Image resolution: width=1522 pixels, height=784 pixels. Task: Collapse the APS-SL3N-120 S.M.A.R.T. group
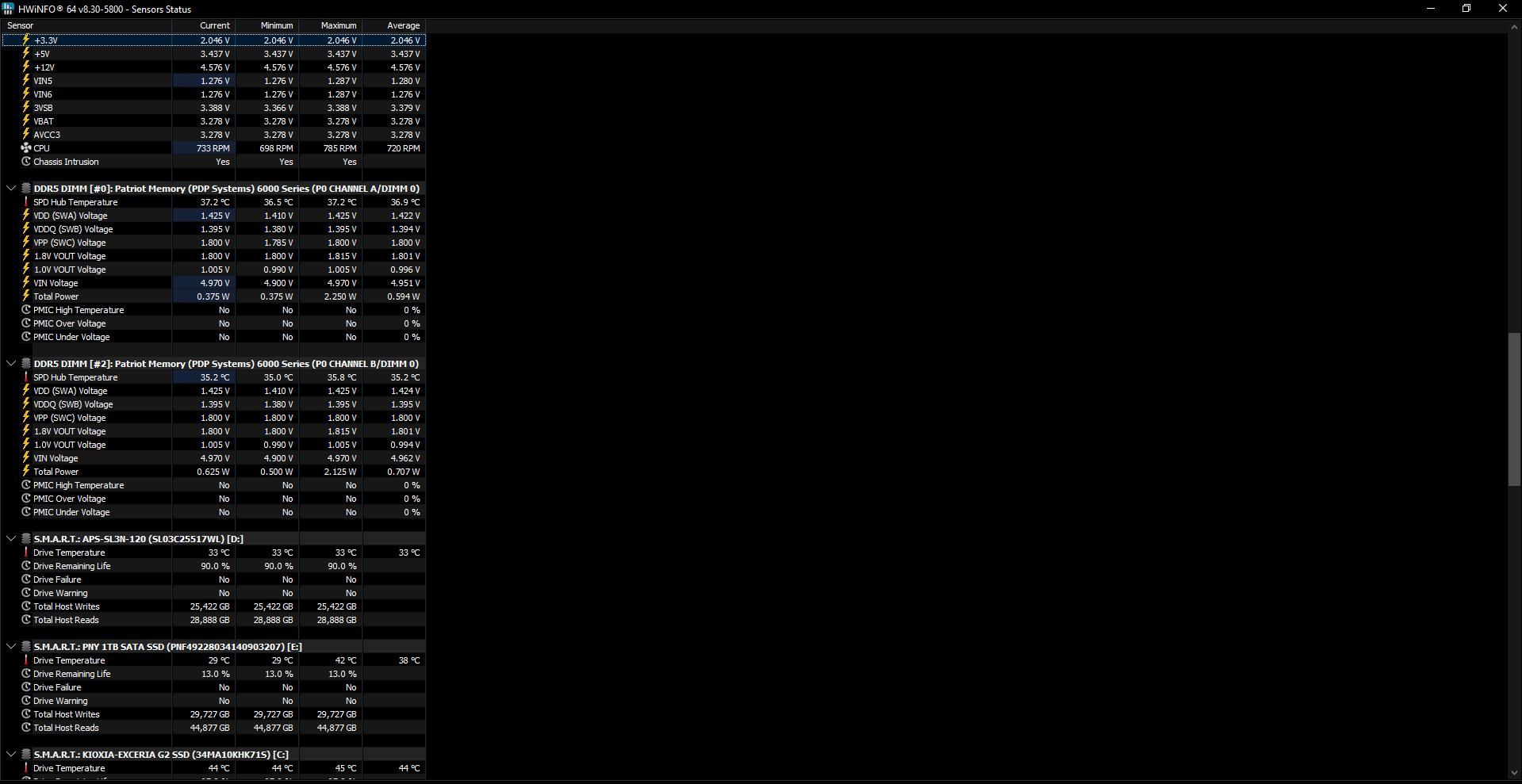pyautogui.click(x=11, y=539)
